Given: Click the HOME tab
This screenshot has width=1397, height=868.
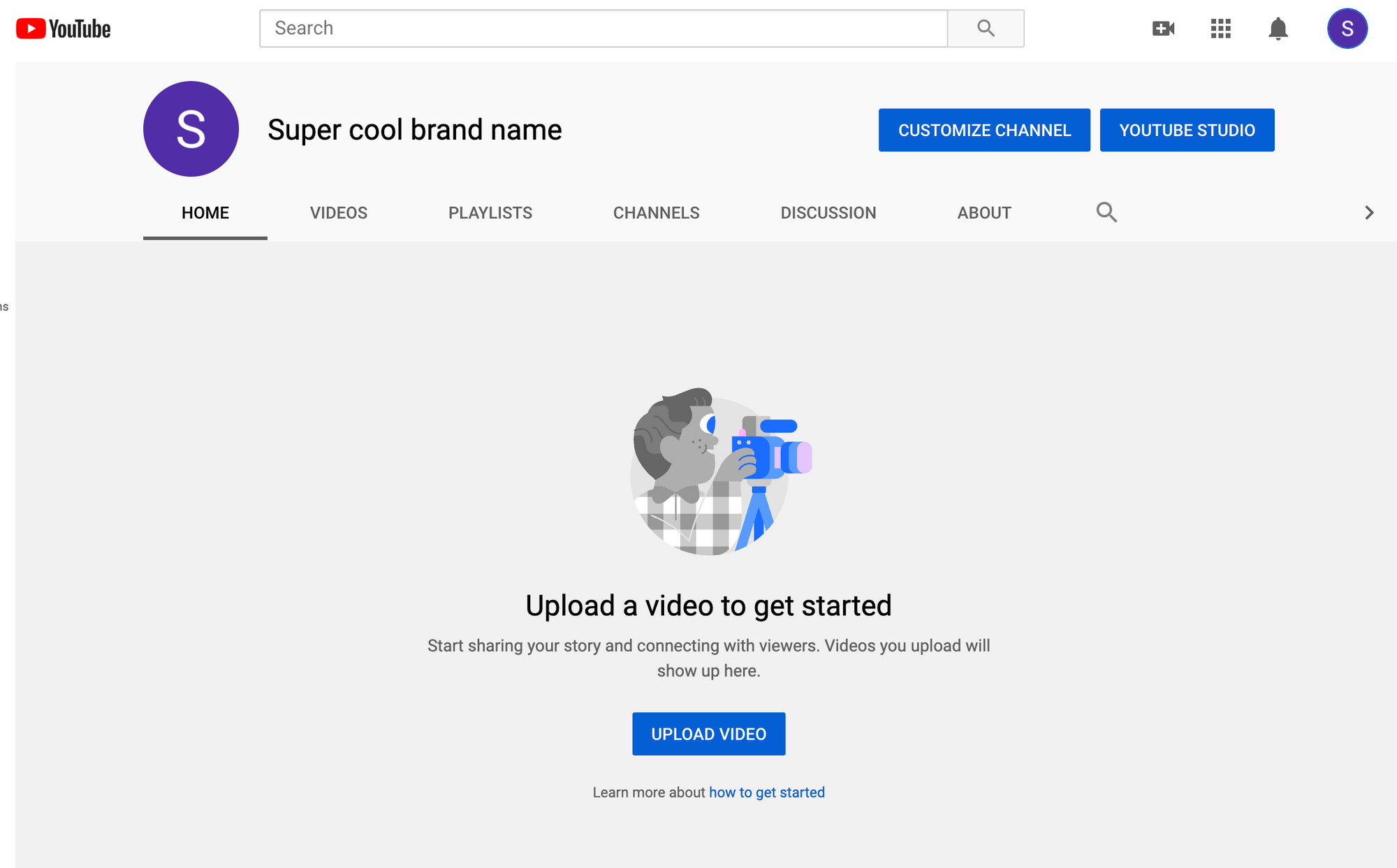Looking at the screenshot, I should coord(205,211).
